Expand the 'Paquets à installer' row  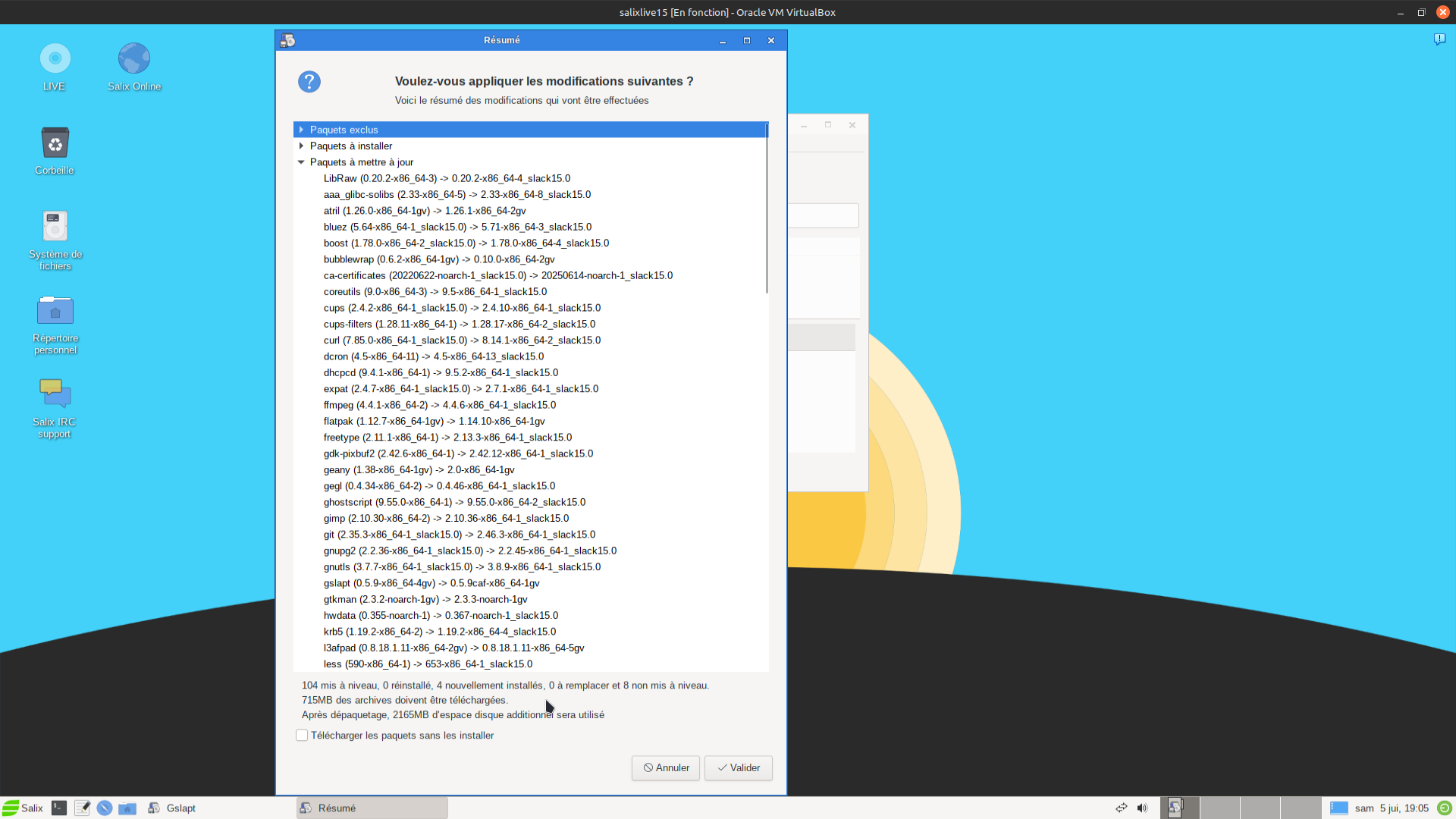click(301, 146)
